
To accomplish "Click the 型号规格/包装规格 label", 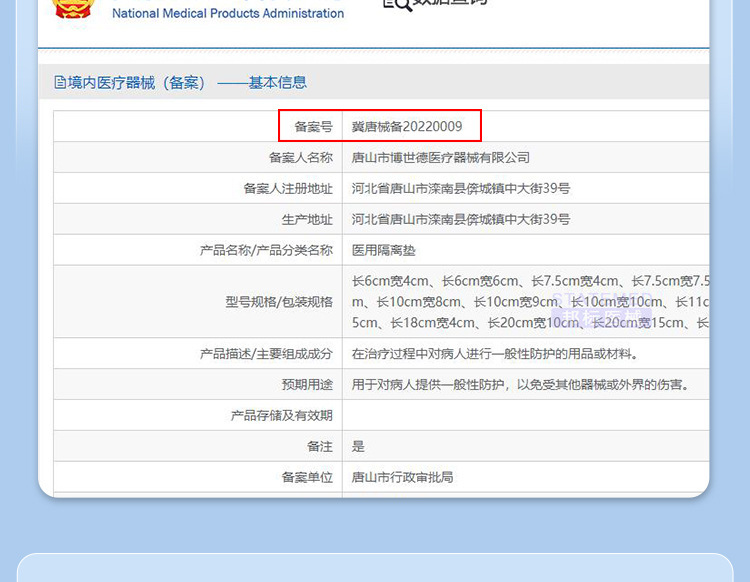I will [x=279, y=302].
